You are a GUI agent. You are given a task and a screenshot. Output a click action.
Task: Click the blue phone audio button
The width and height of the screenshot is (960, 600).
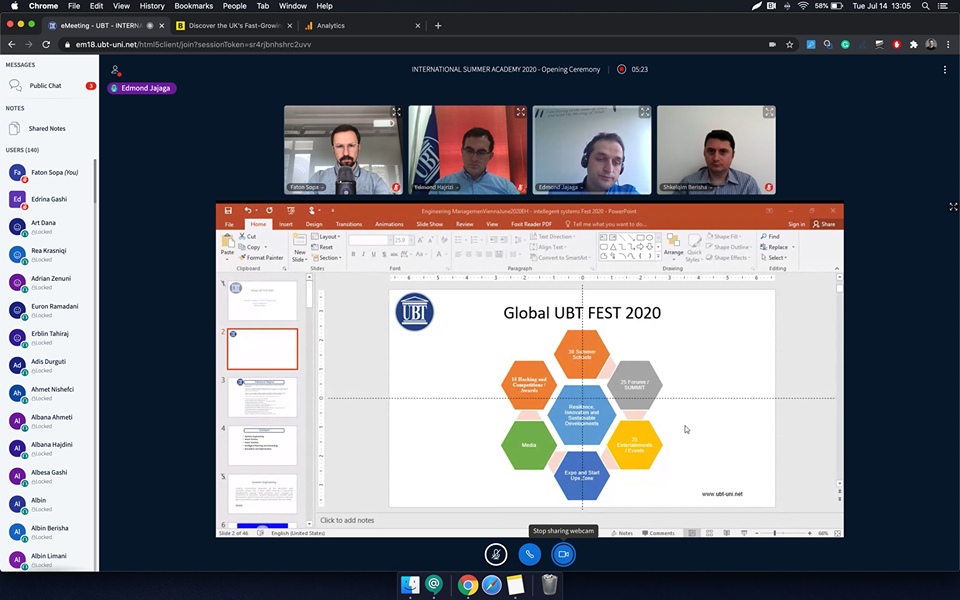tap(530, 555)
